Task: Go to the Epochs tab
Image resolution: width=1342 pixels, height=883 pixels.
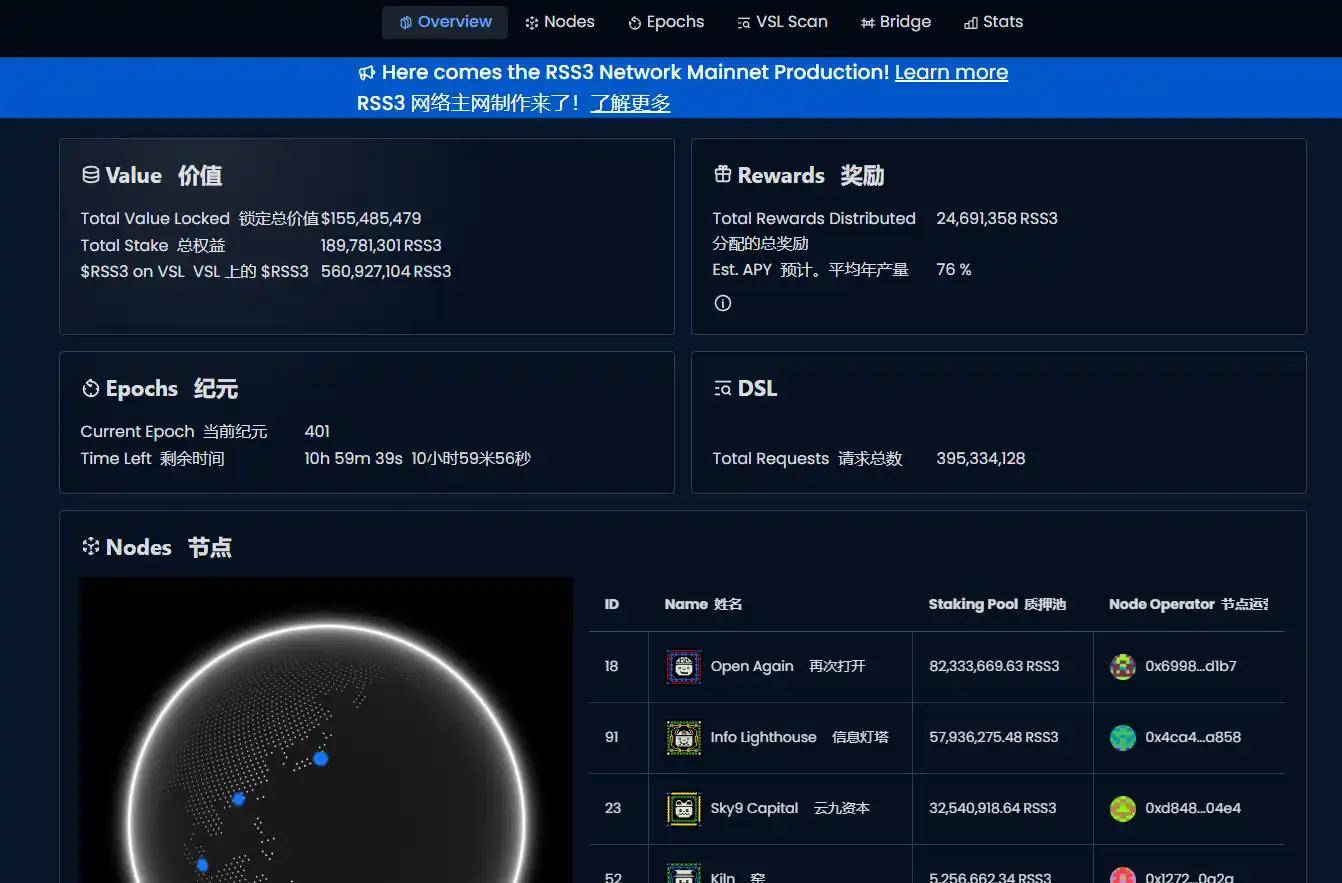Action: click(666, 22)
